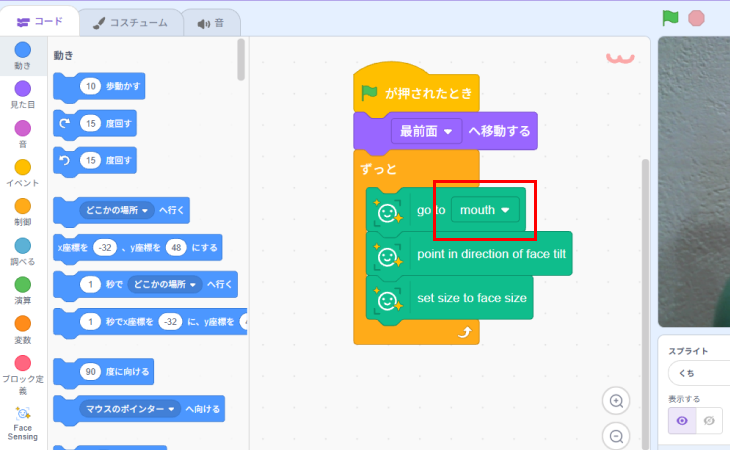Image resolution: width=730 pixels, height=450 pixels.
Task: Hide the sprite with crossed eye icon
Action: click(709, 421)
